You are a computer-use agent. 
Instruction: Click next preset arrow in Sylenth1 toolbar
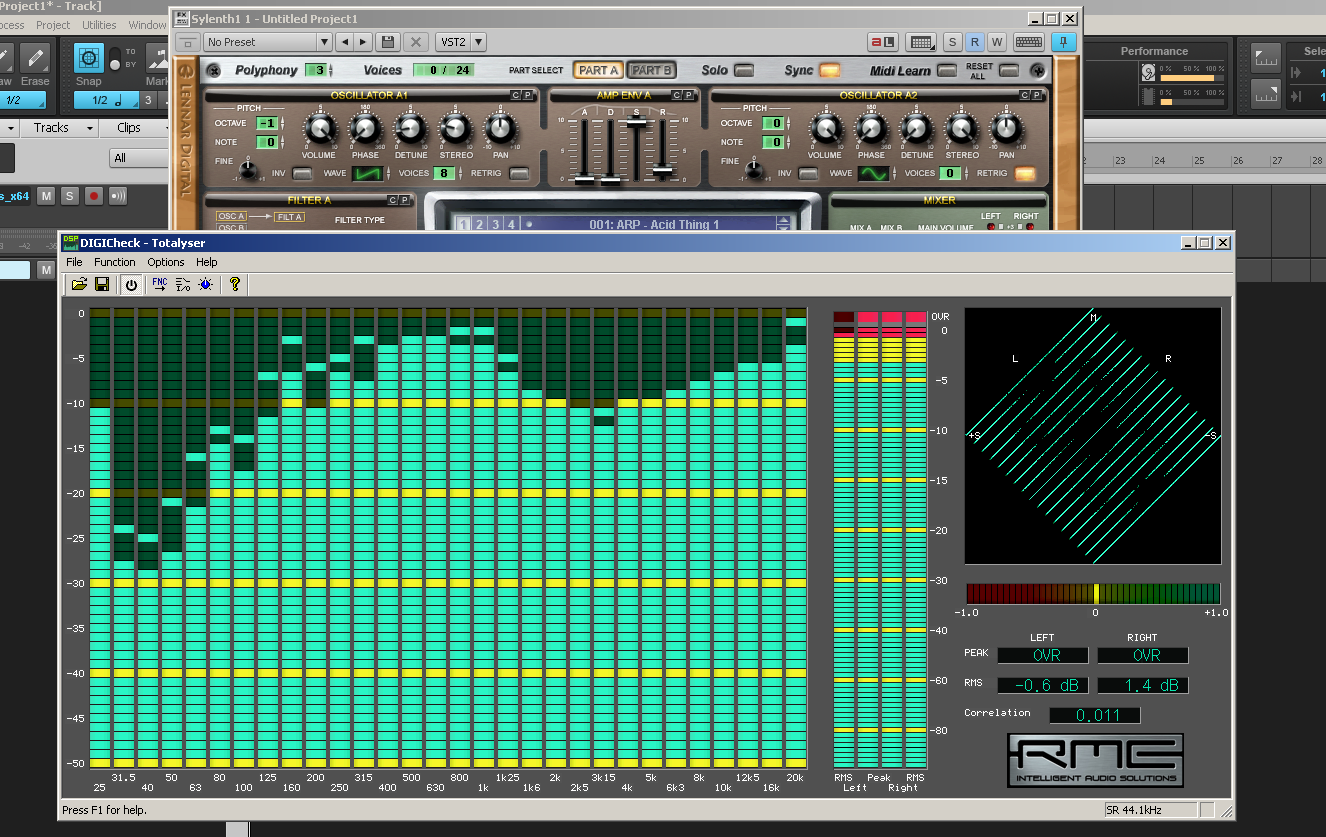[363, 42]
